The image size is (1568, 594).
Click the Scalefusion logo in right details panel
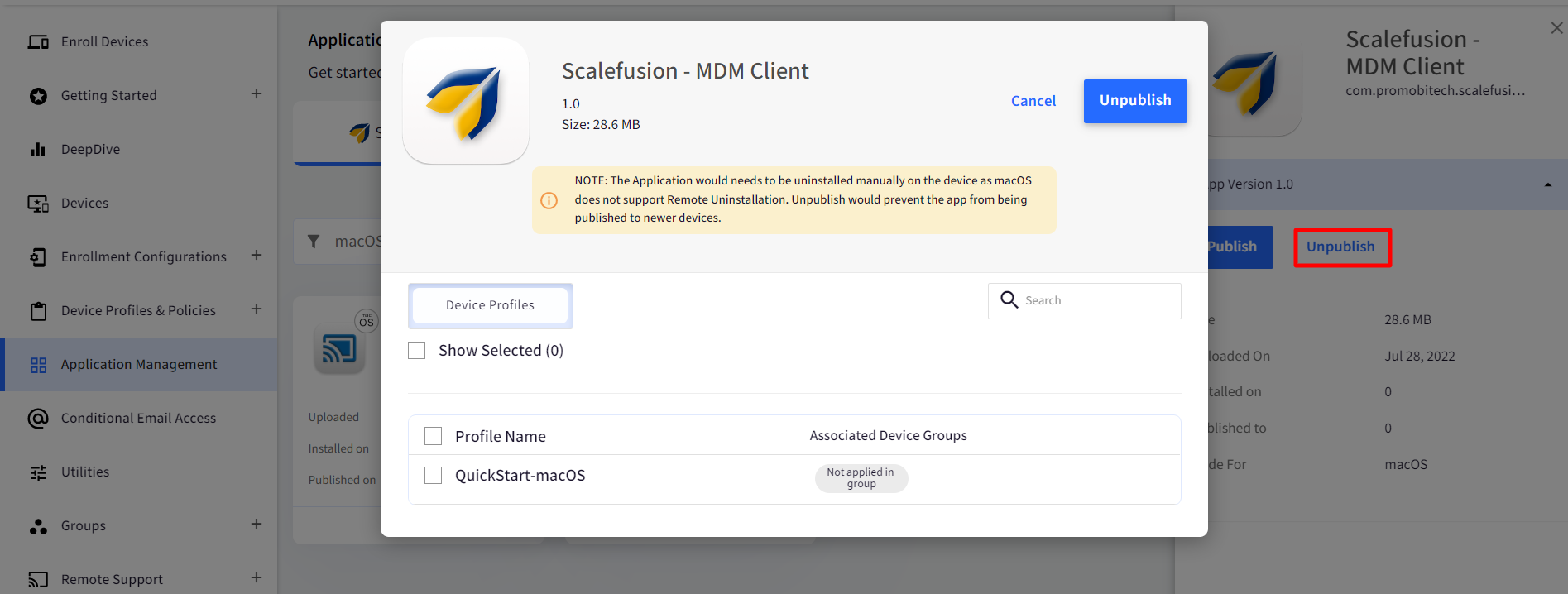tap(1248, 83)
